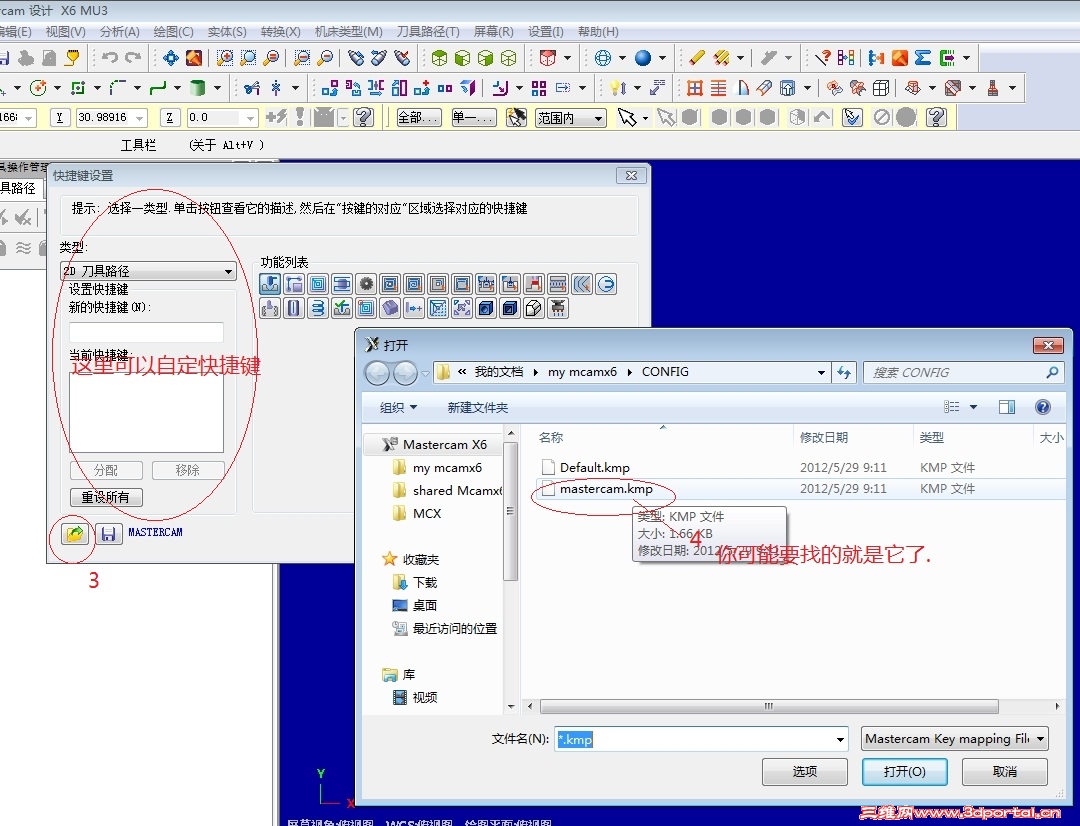Click the 取消 button in Open dialog

tap(1004, 772)
